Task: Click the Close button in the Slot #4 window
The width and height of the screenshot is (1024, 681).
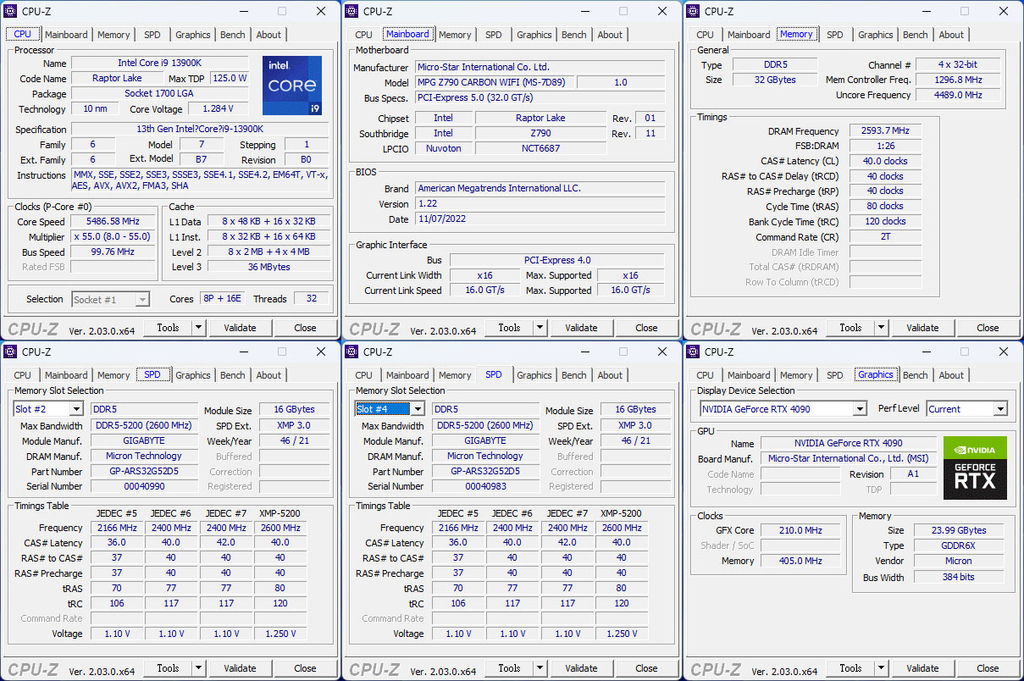Action: pyautogui.click(x=647, y=669)
